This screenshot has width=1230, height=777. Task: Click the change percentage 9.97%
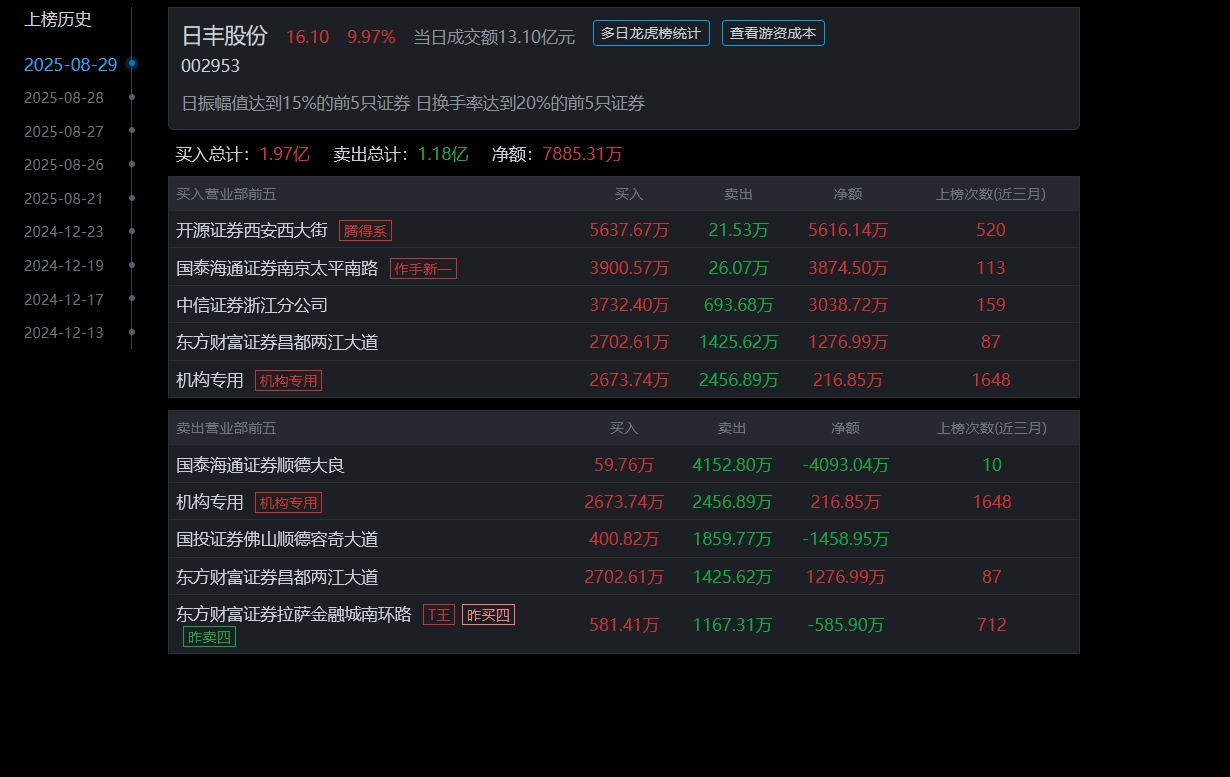[x=371, y=37]
